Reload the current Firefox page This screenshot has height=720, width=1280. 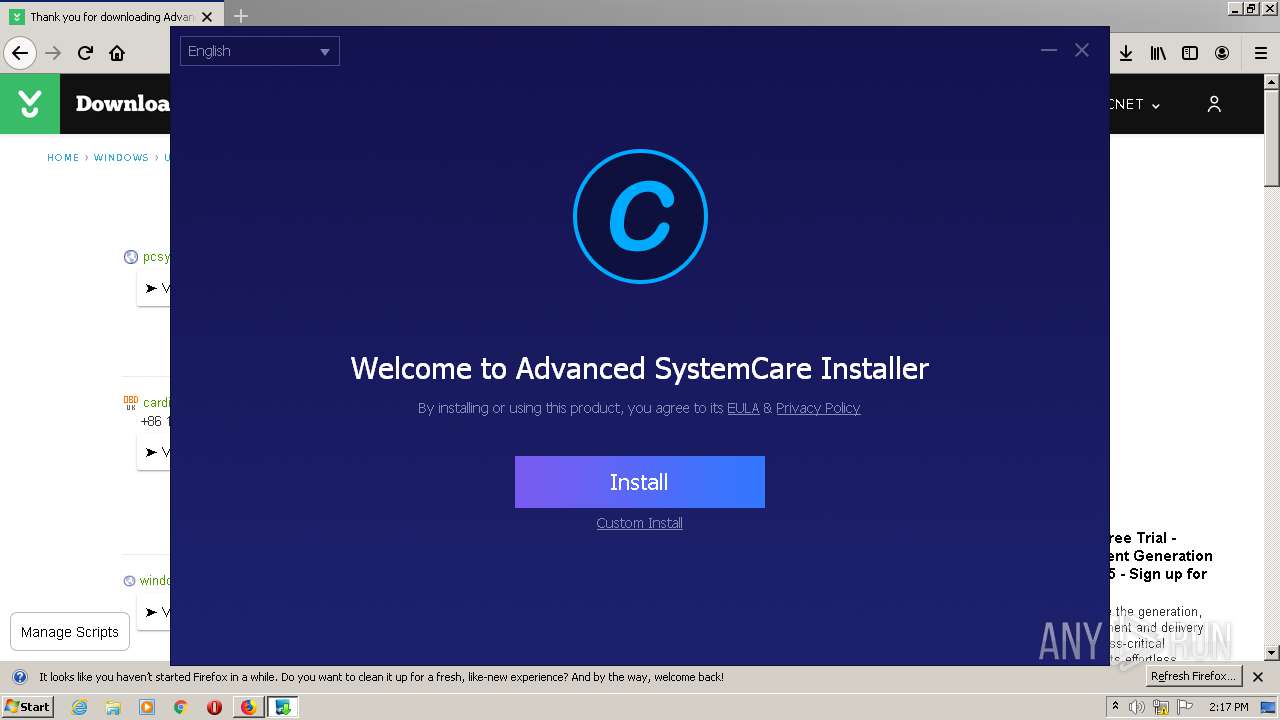tap(85, 53)
